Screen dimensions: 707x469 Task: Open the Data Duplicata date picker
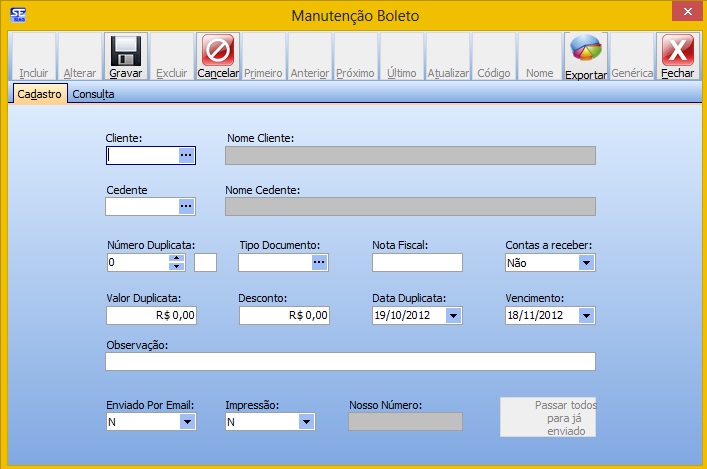453,315
